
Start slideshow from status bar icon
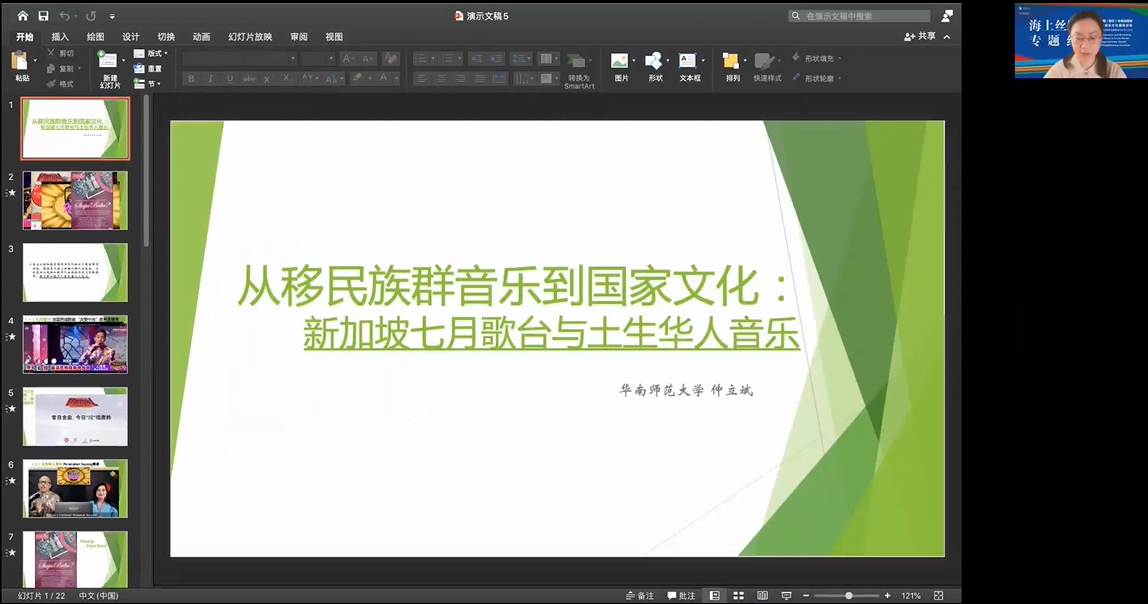tap(785, 595)
